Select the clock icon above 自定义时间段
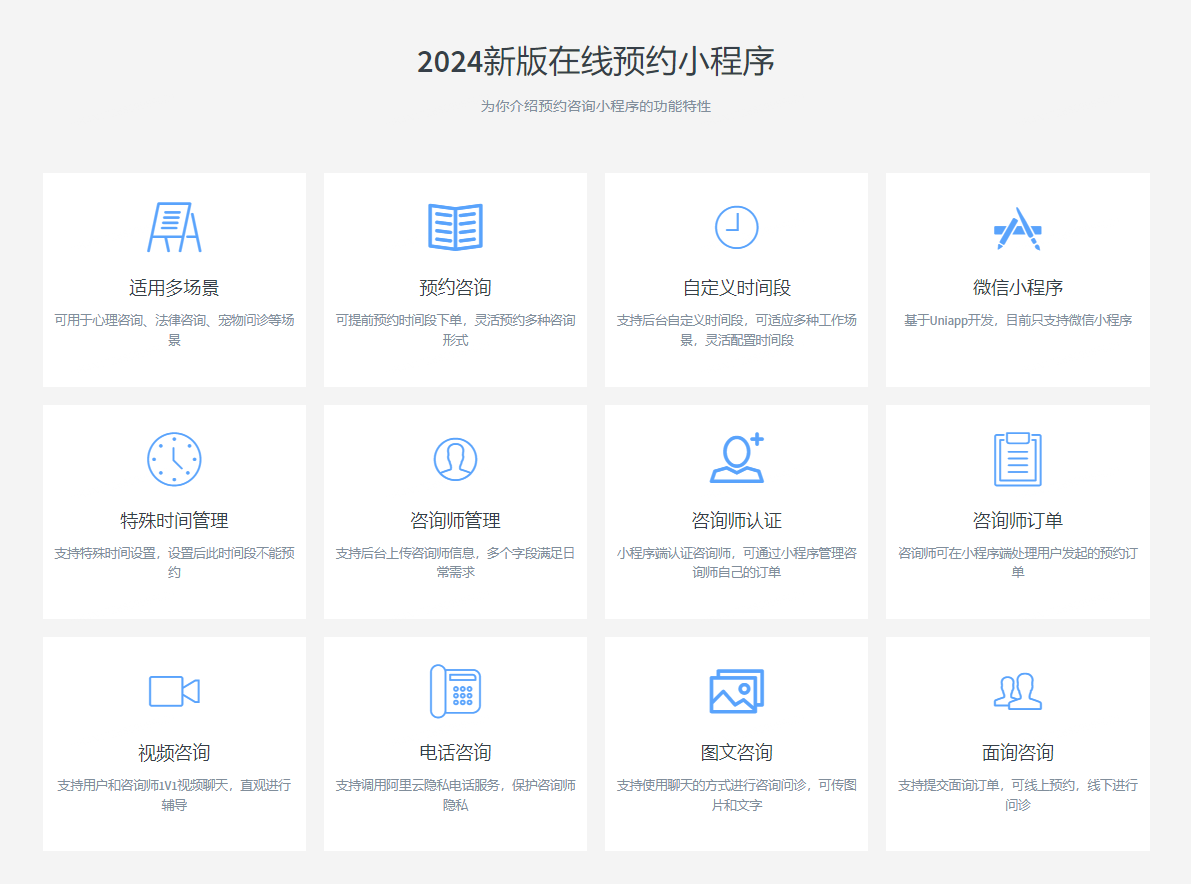 tap(736, 227)
